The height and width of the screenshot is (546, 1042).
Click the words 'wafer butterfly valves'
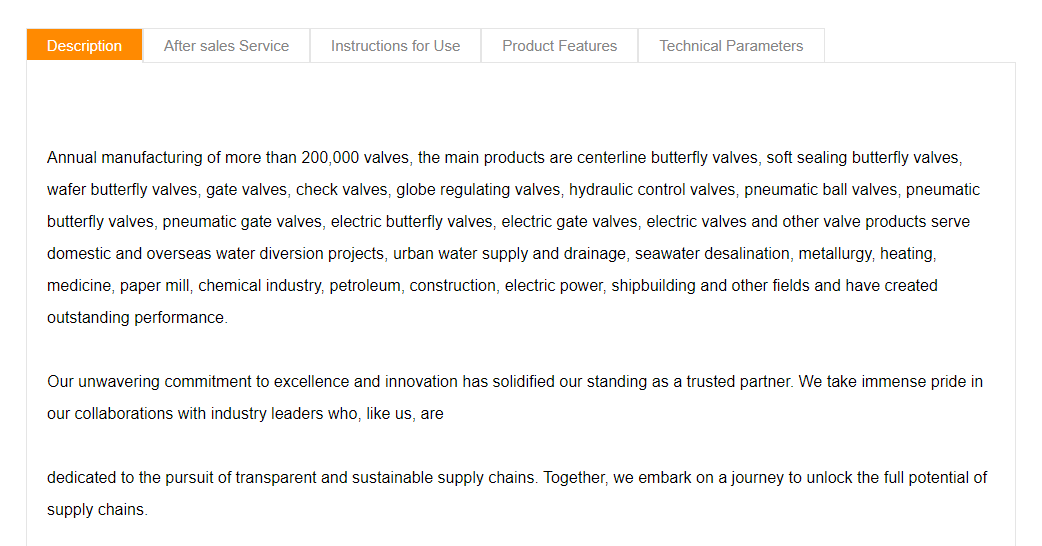tap(122, 189)
